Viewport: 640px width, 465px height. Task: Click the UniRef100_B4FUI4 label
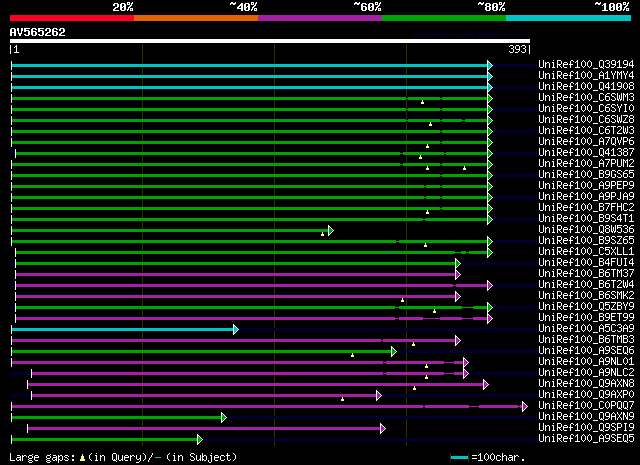pos(586,263)
